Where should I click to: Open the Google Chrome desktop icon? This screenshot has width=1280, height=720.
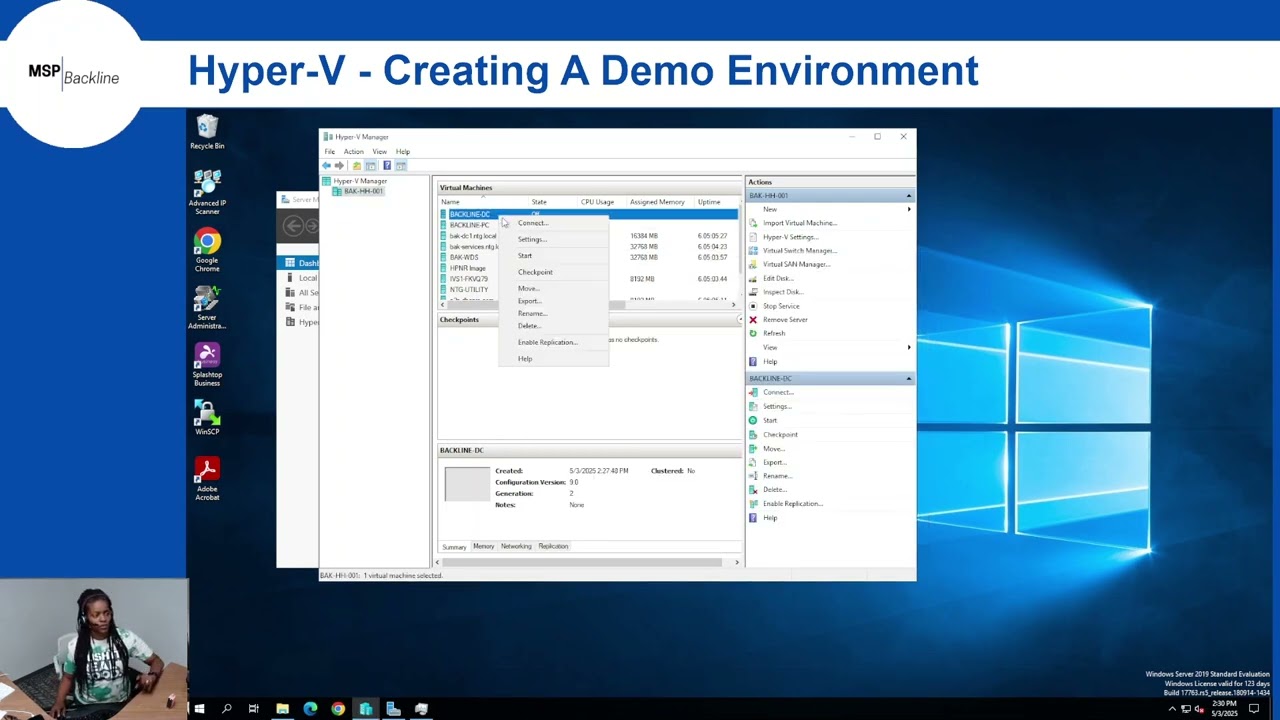pos(207,251)
